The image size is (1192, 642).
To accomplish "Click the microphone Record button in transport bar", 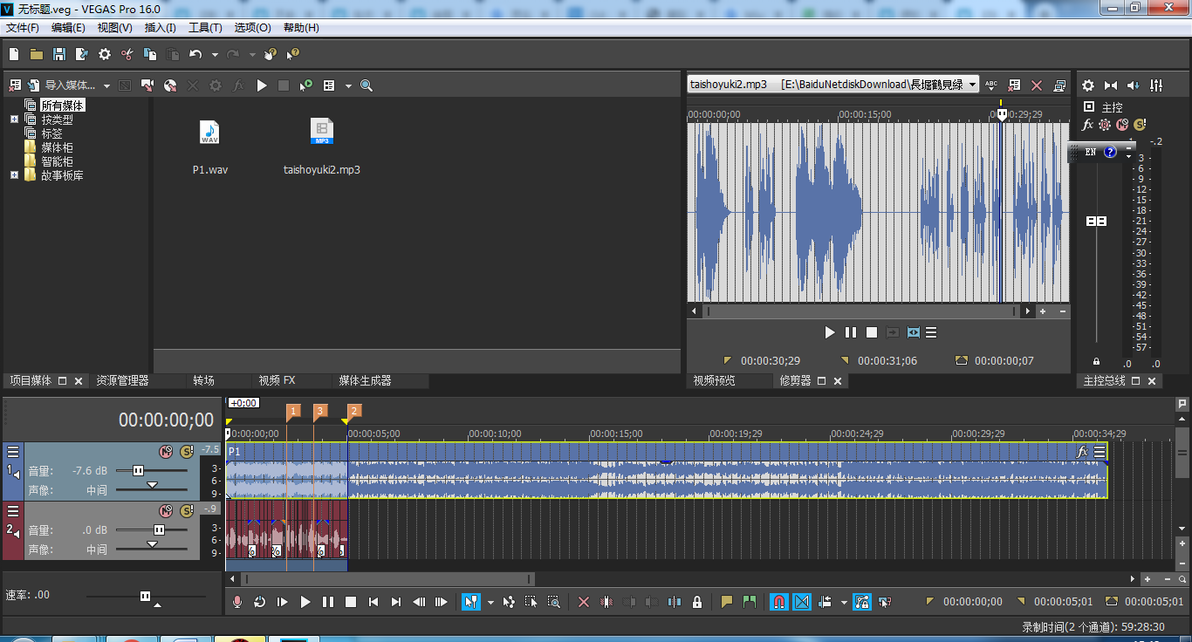I will (x=237, y=602).
